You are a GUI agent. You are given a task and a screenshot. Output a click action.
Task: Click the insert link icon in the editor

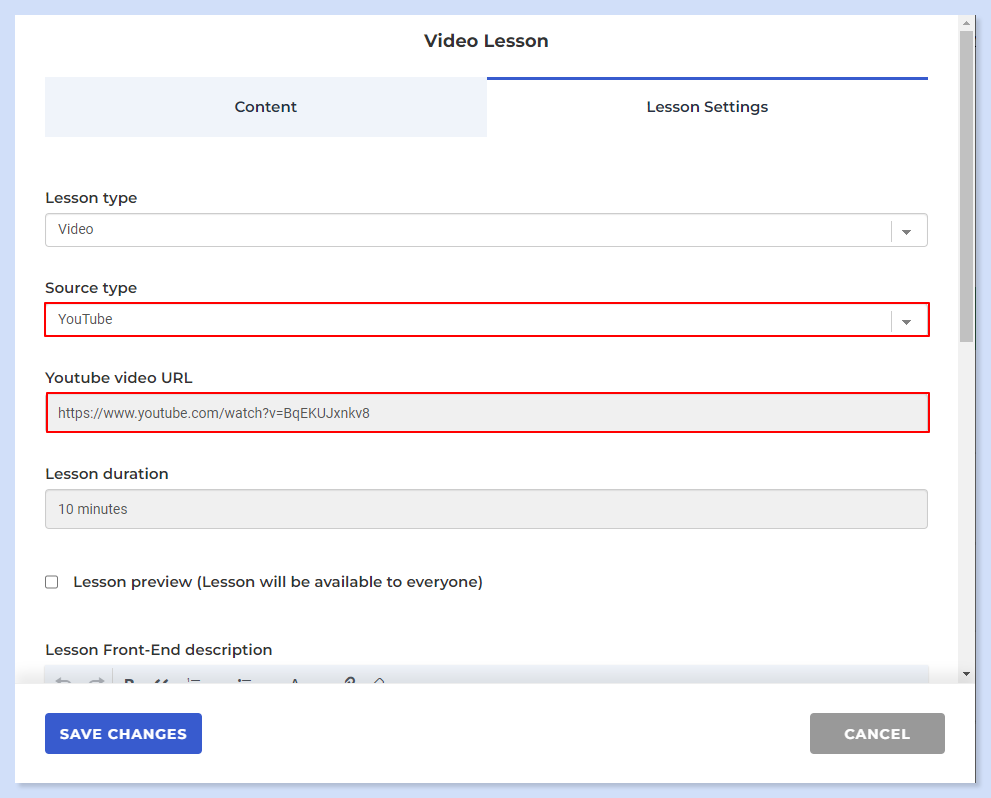coord(350,680)
